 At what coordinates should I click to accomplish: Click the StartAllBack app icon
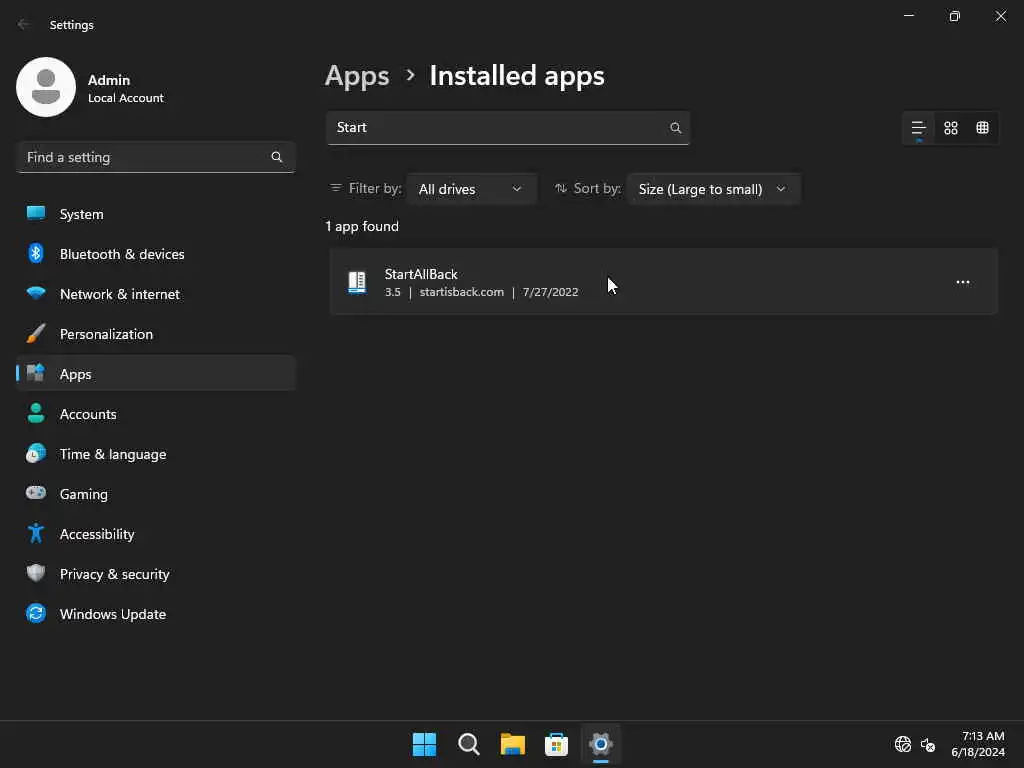(x=357, y=282)
